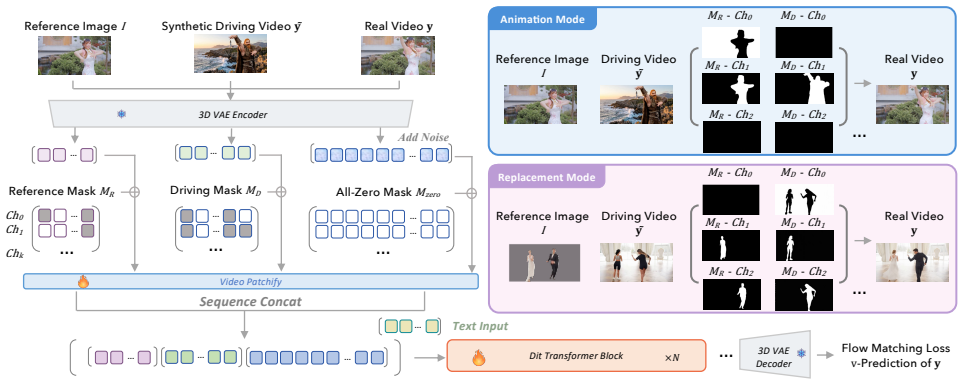Viewport: 964px width, 385px height.
Task: Select the Driving Video thumbnail in Replacement Mode
Action: point(636,262)
